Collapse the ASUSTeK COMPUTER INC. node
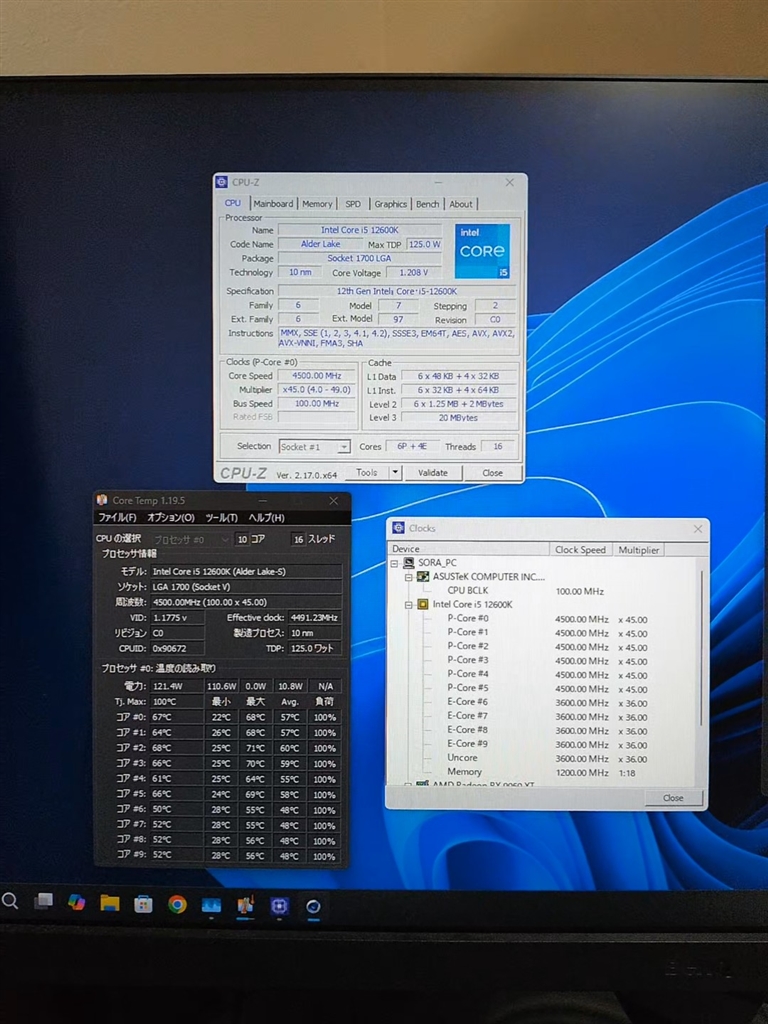The image size is (768, 1024). [410, 577]
